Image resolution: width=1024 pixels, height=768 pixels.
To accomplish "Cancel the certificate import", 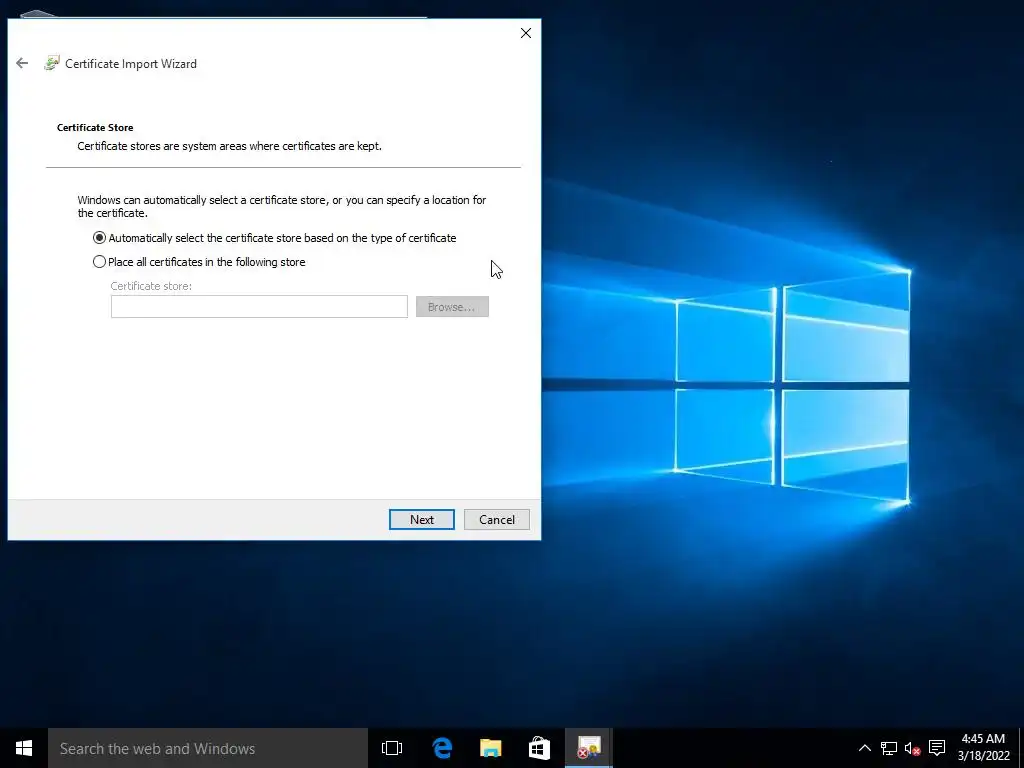I will click(x=497, y=520).
